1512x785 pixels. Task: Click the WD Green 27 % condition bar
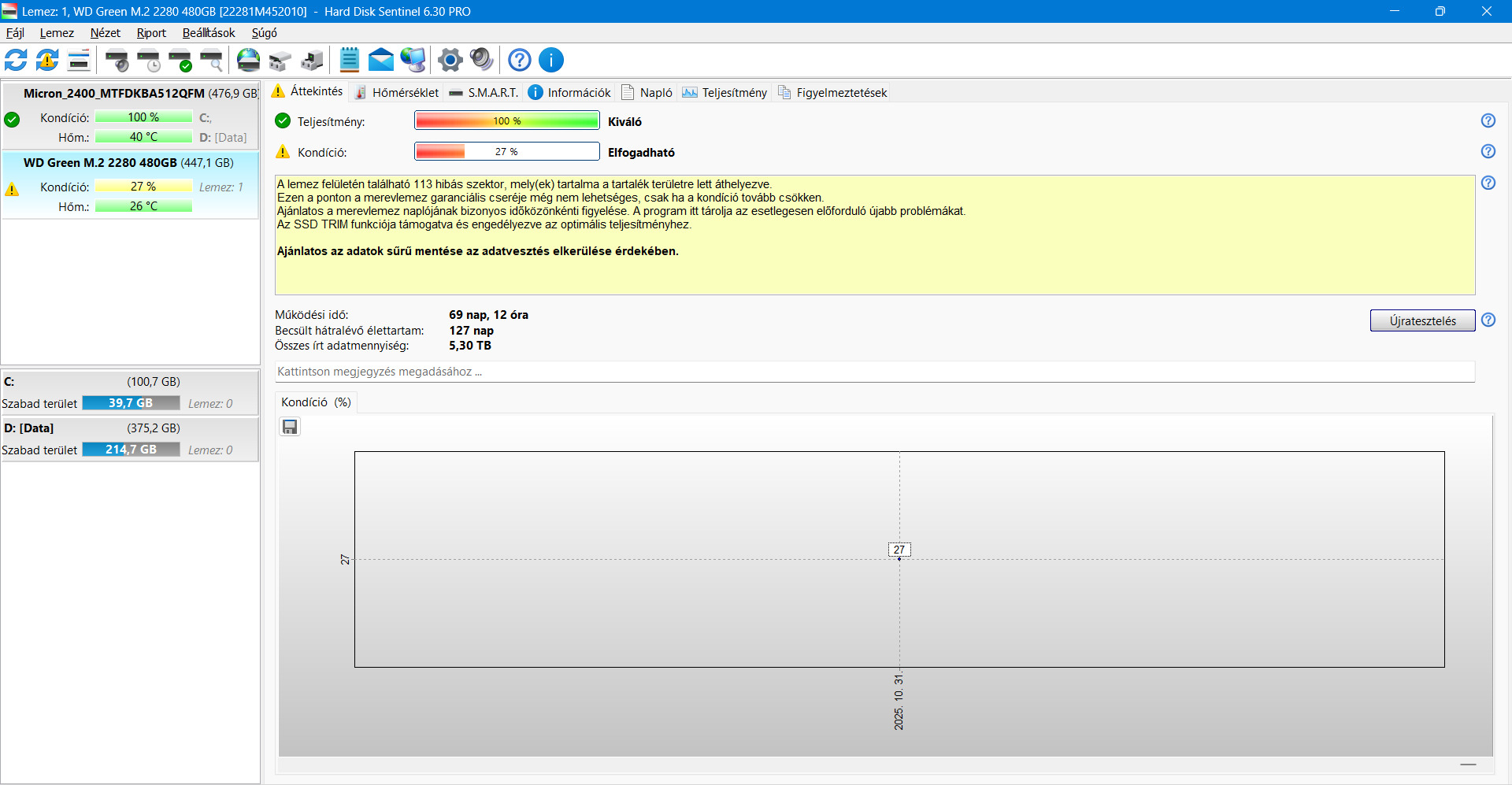[143, 187]
